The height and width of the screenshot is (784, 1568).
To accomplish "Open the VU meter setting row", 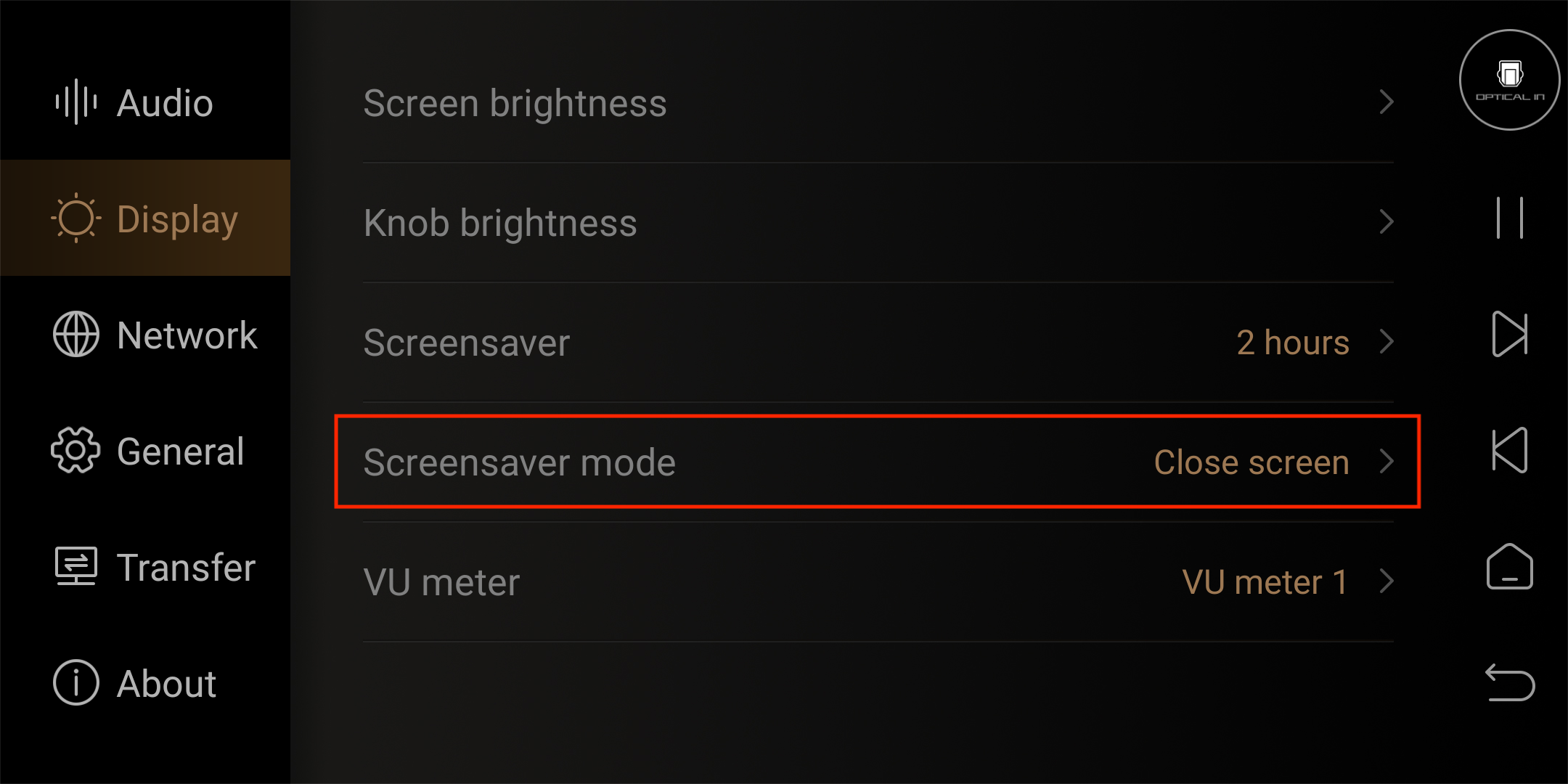I will coord(878,582).
